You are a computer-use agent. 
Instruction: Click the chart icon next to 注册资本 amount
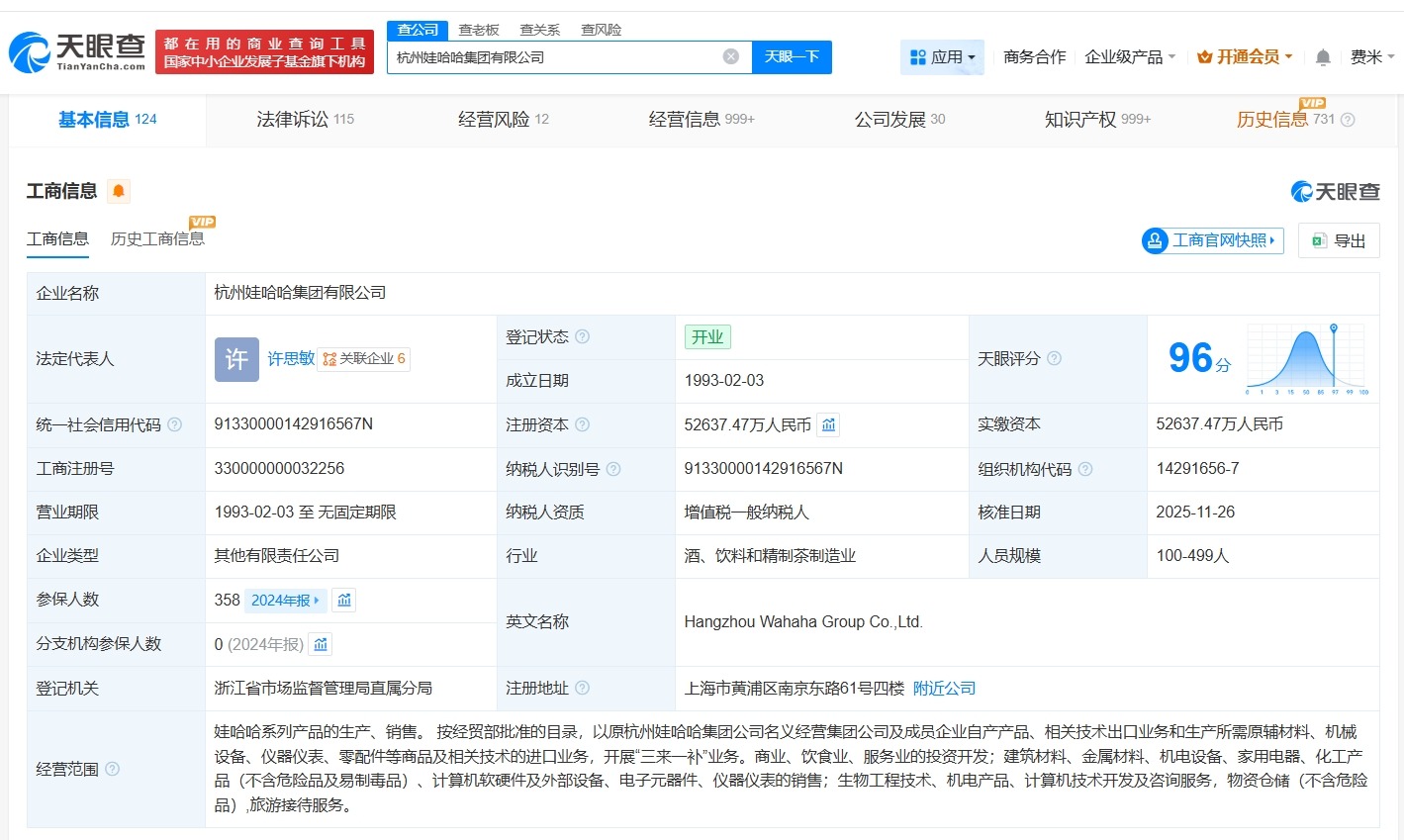[x=828, y=424]
